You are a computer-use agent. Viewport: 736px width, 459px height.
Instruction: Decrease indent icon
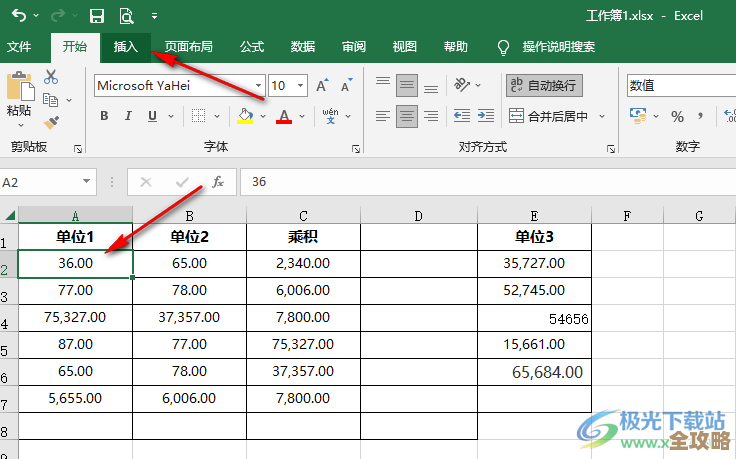462,115
